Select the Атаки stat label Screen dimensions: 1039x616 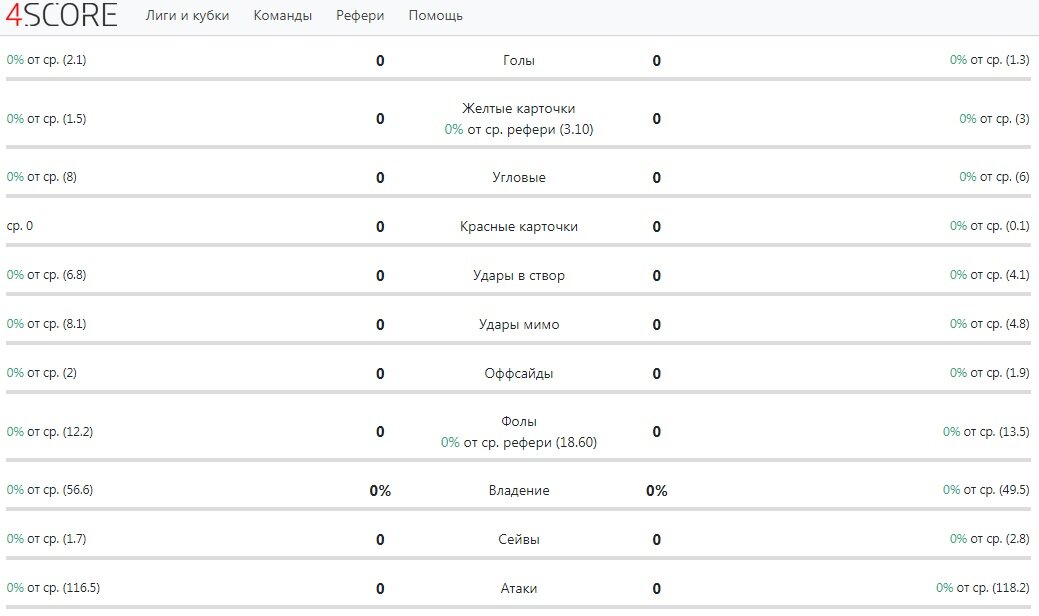click(x=519, y=588)
